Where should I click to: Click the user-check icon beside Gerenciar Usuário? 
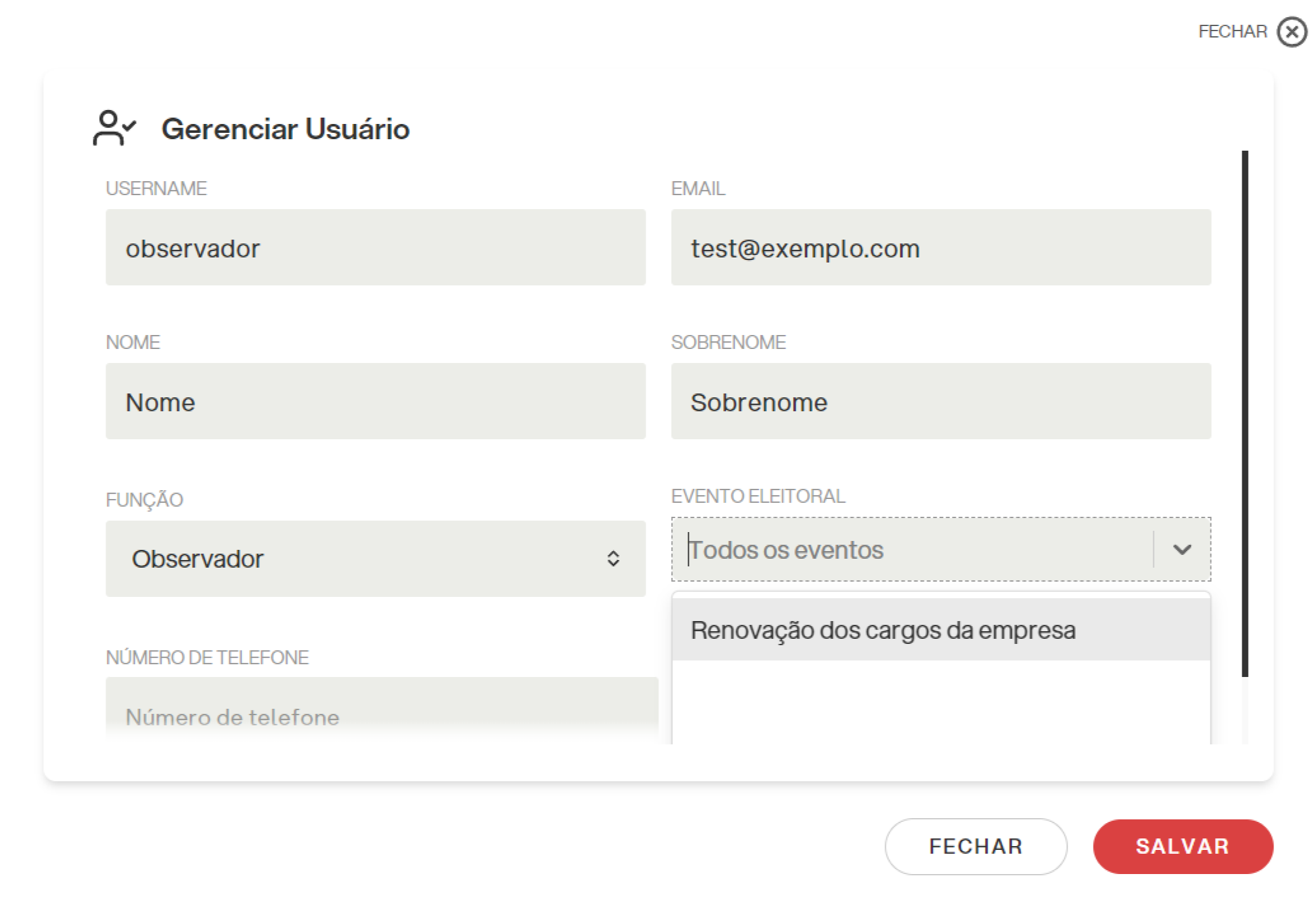click(114, 128)
